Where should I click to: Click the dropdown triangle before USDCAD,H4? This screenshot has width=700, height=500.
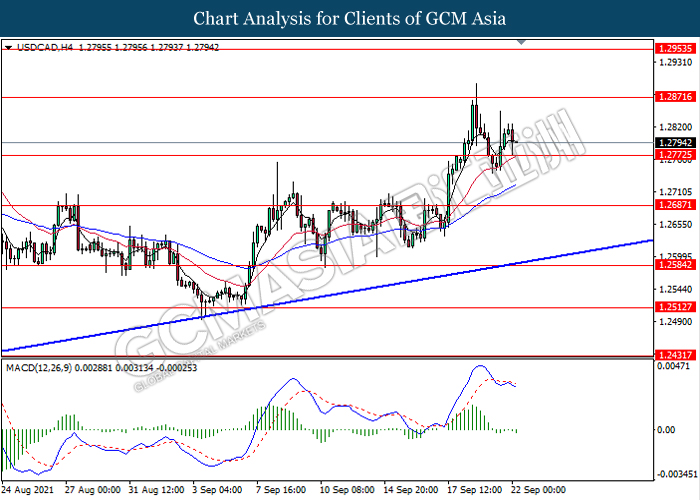click(x=8, y=47)
